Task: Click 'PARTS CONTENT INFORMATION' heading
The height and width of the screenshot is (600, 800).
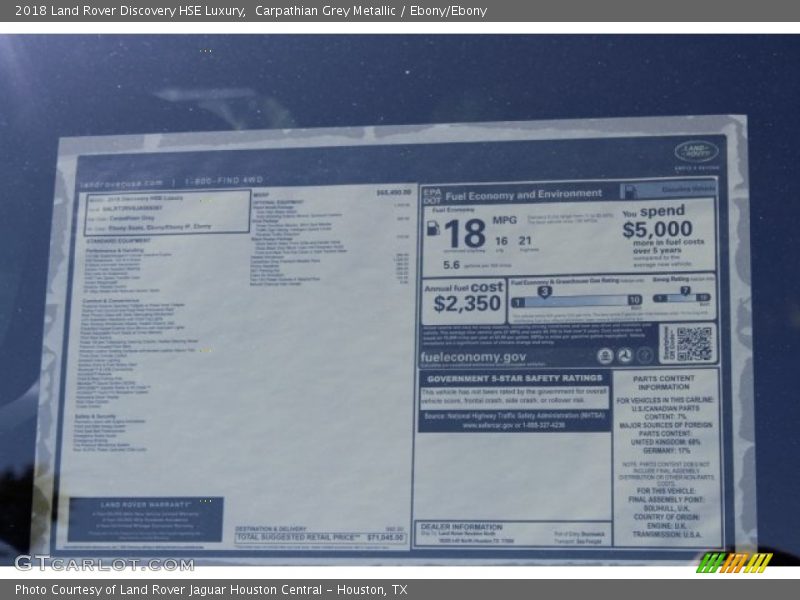Action: coord(663,383)
